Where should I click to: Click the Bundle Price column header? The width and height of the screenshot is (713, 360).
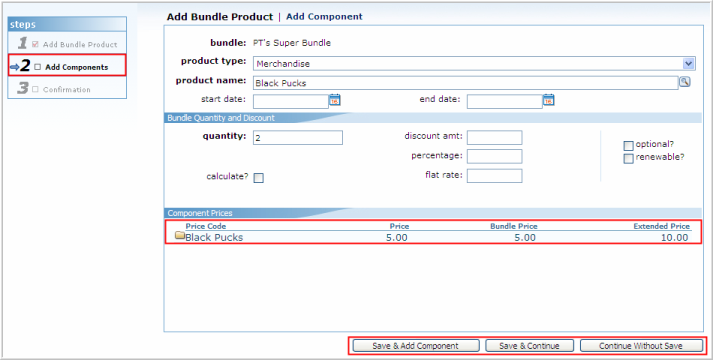(514, 226)
